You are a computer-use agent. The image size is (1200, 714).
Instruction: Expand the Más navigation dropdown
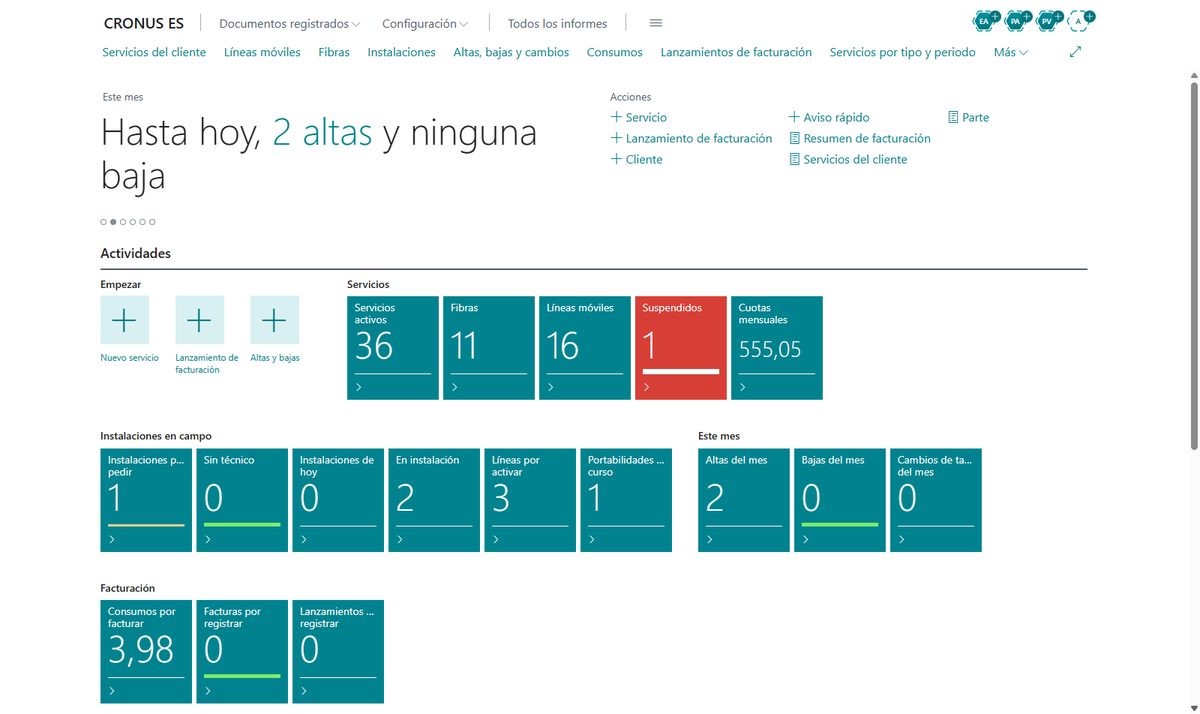click(x=1011, y=52)
